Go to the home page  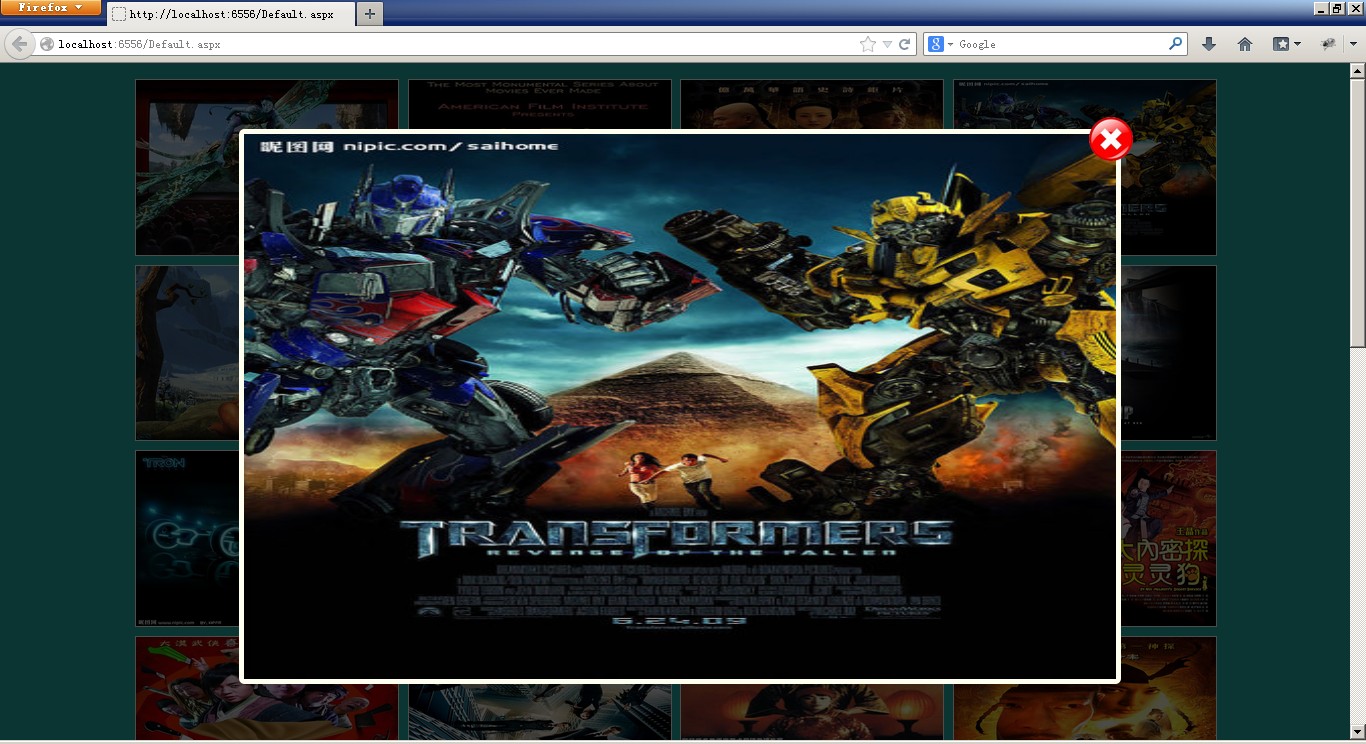[1245, 44]
